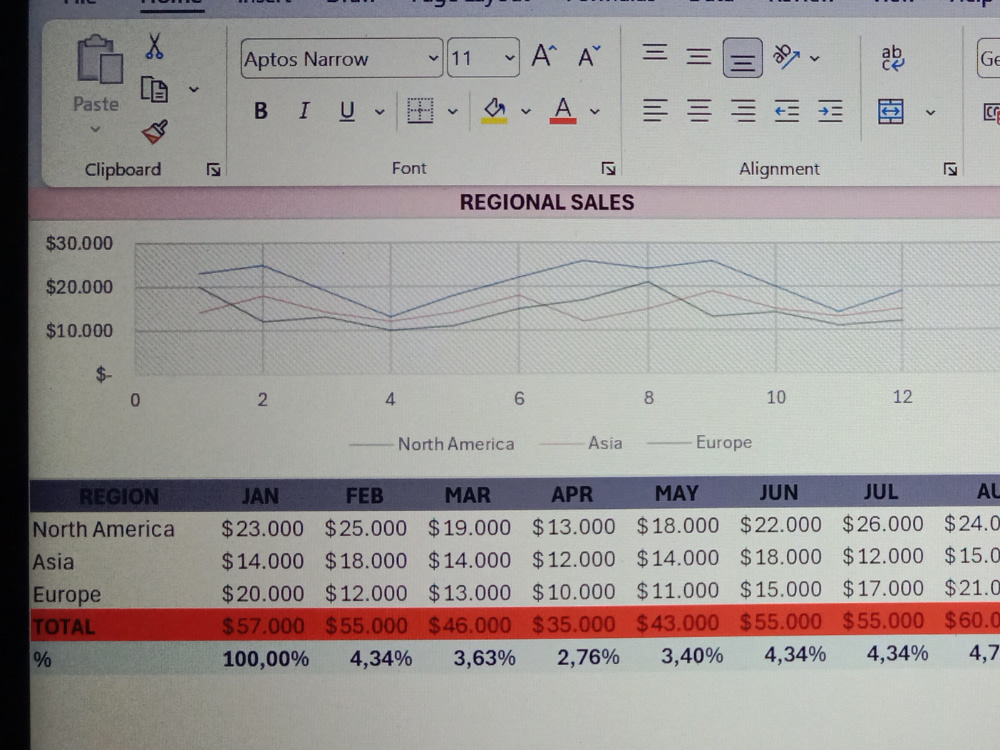Apply the red font color A
1000x750 pixels.
click(562, 111)
